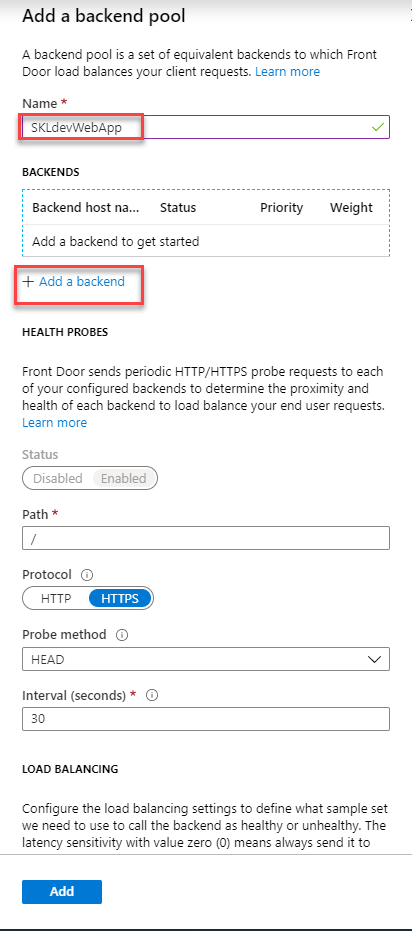
Task: Click the Name input field
Action: pos(206,127)
